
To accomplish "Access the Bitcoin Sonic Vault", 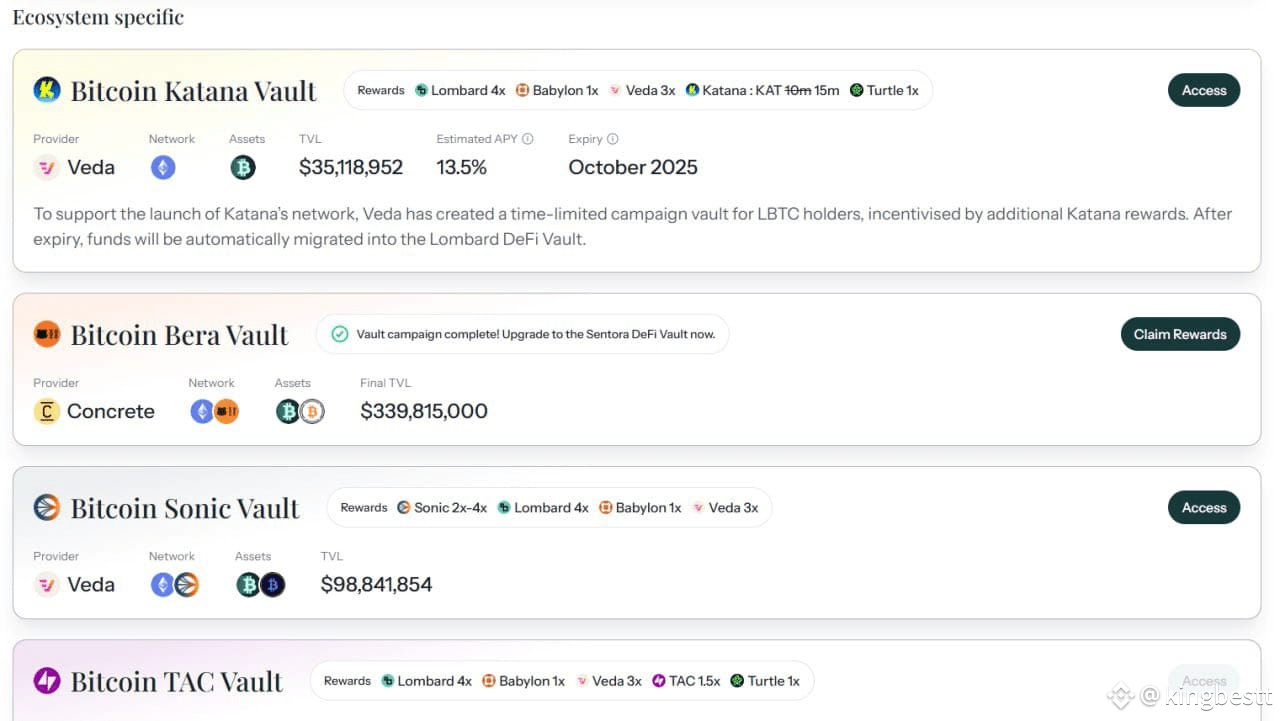I will pos(1204,507).
